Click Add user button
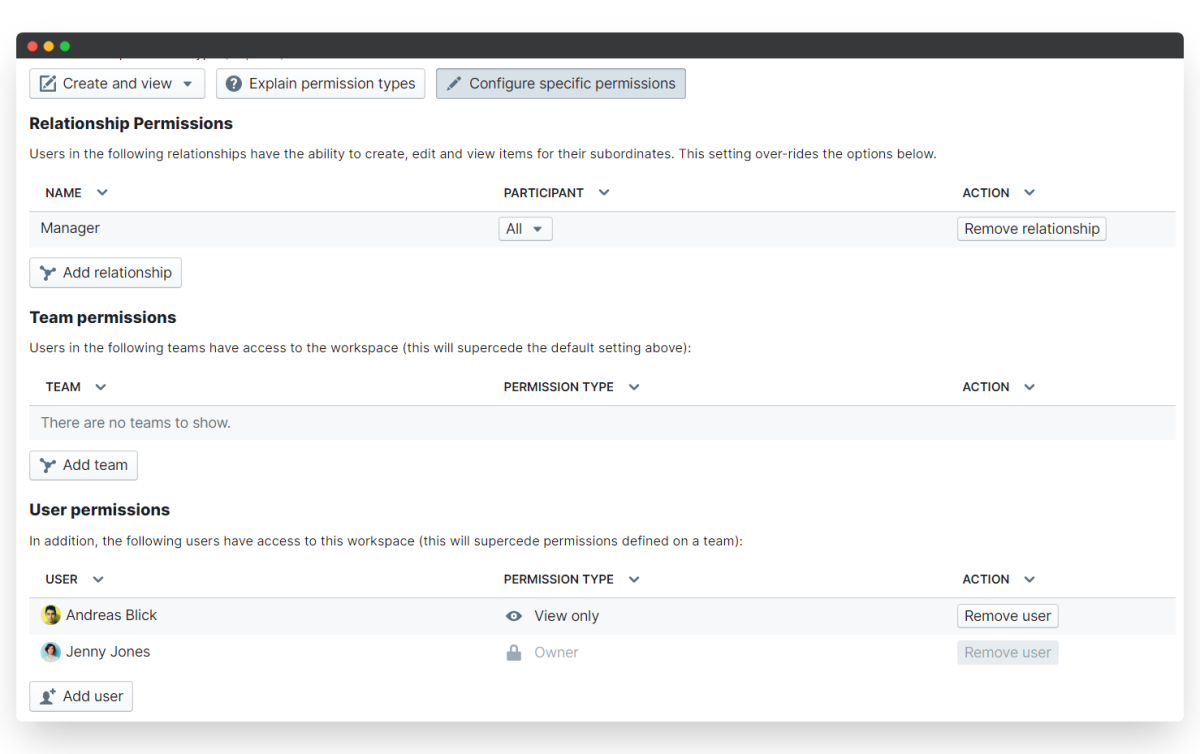1200x754 pixels. [81, 697]
